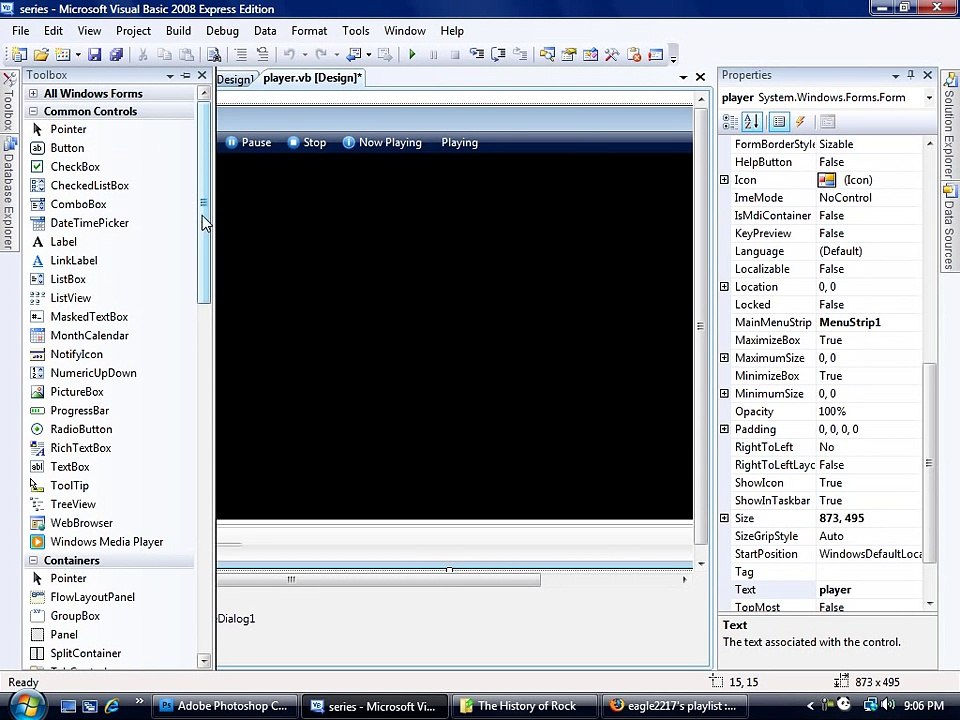The height and width of the screenshot is (720, 960).
Task: Open The History of Rock taskbar window
Action: [523, 706]
